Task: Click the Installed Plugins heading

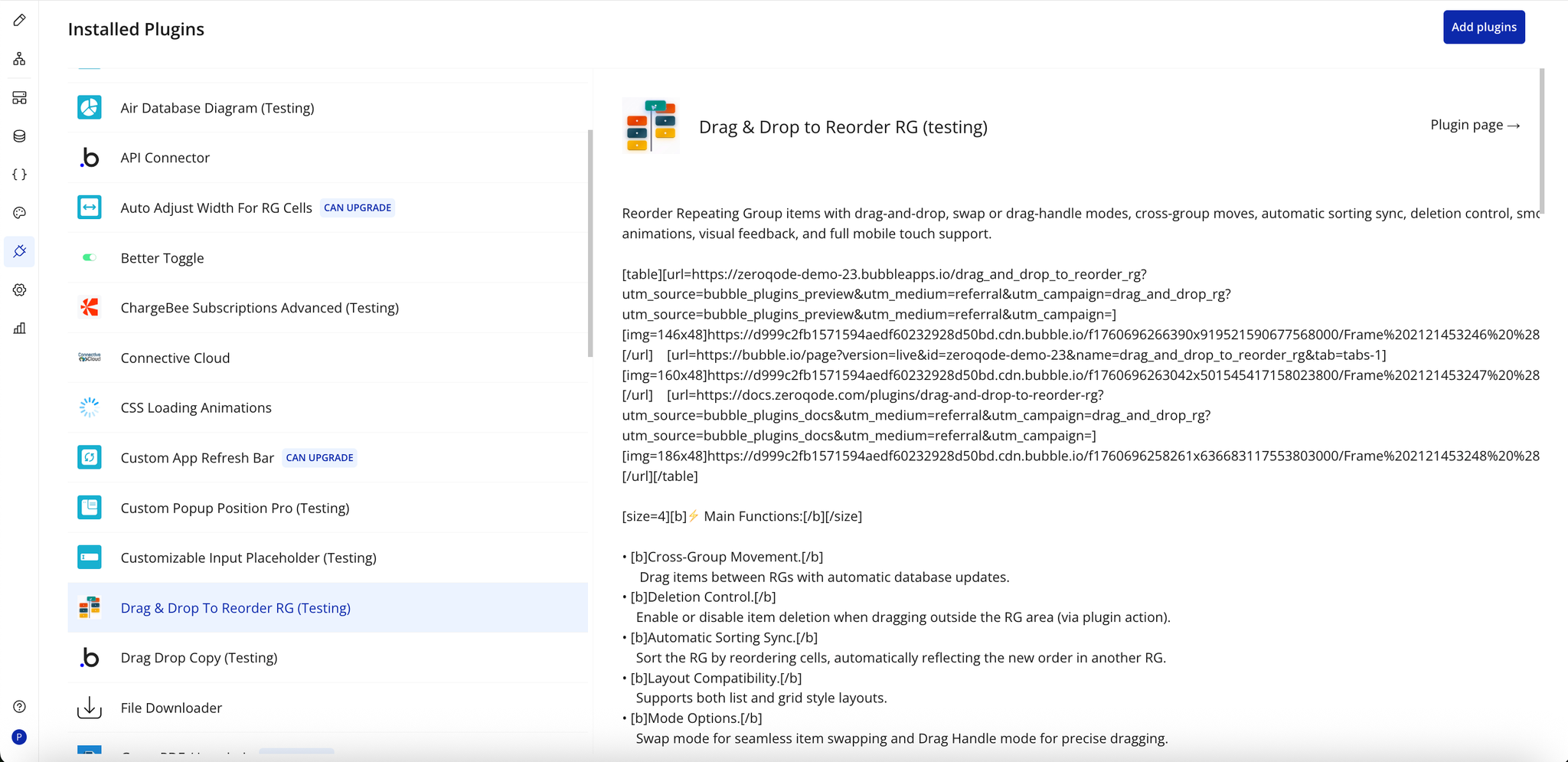Action: [x=136, y=29]
